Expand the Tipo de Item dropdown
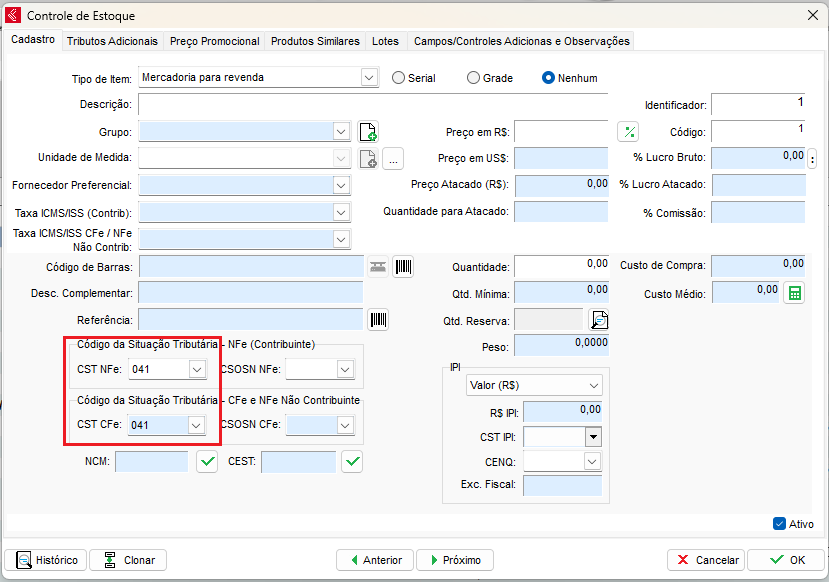Image resolution: width=829 pixels, height=582 pixels. (369, 78)
